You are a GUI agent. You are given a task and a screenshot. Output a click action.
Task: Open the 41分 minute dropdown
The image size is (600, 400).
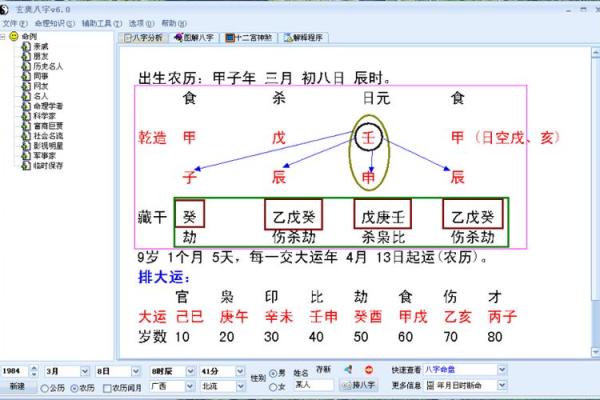[x=240, y=371]
